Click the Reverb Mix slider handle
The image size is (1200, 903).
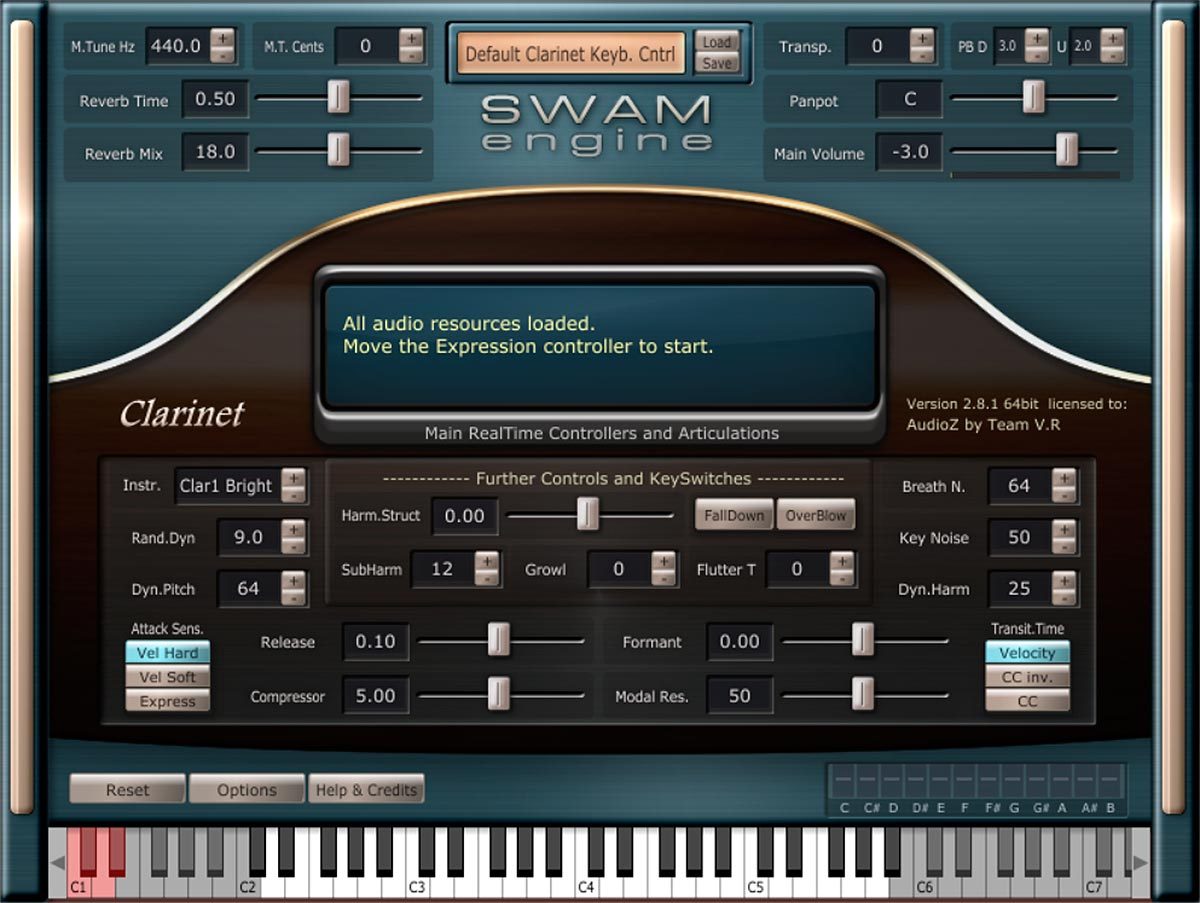point(339,150)
